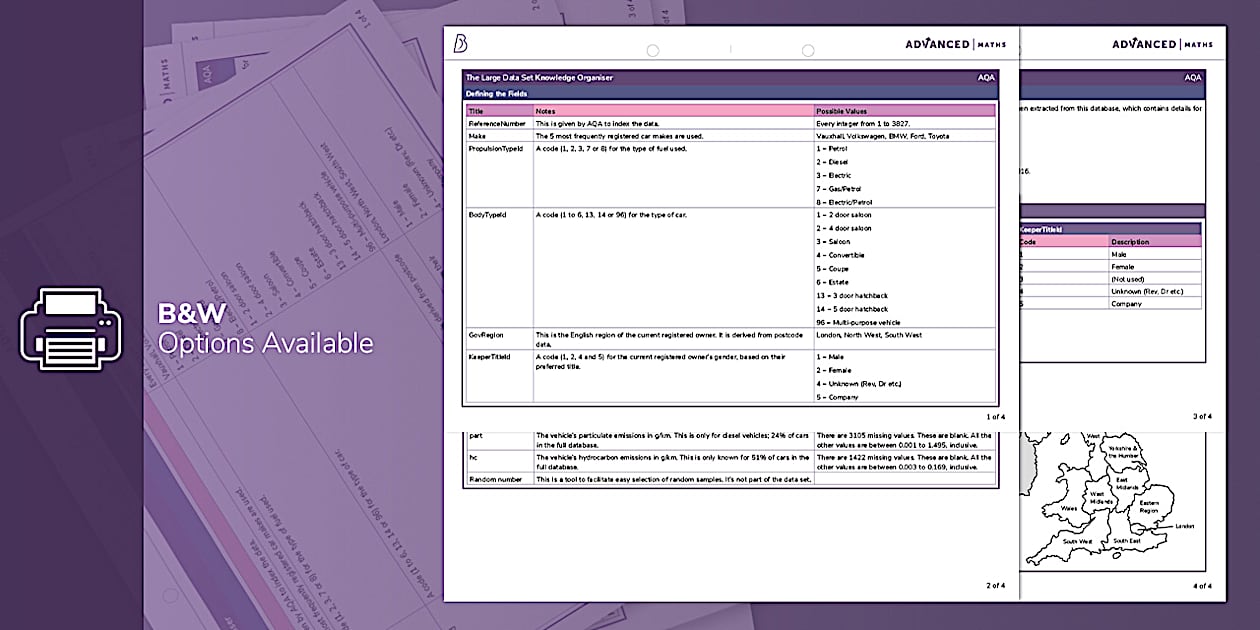Click the ADVANCED MATHS logo on page three
Image resolution: width=1260 pixels, height=630 pixels.
tap(1160, 44)
